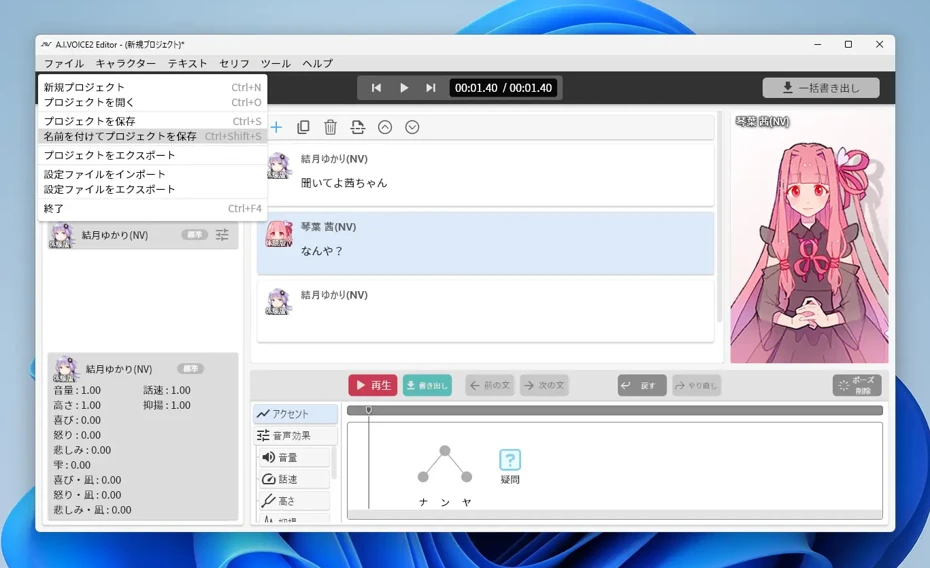Screen dimensions: 930x568
Task: Select 結月ゆかり(NV) in the character list
Action: pos(142,235)
